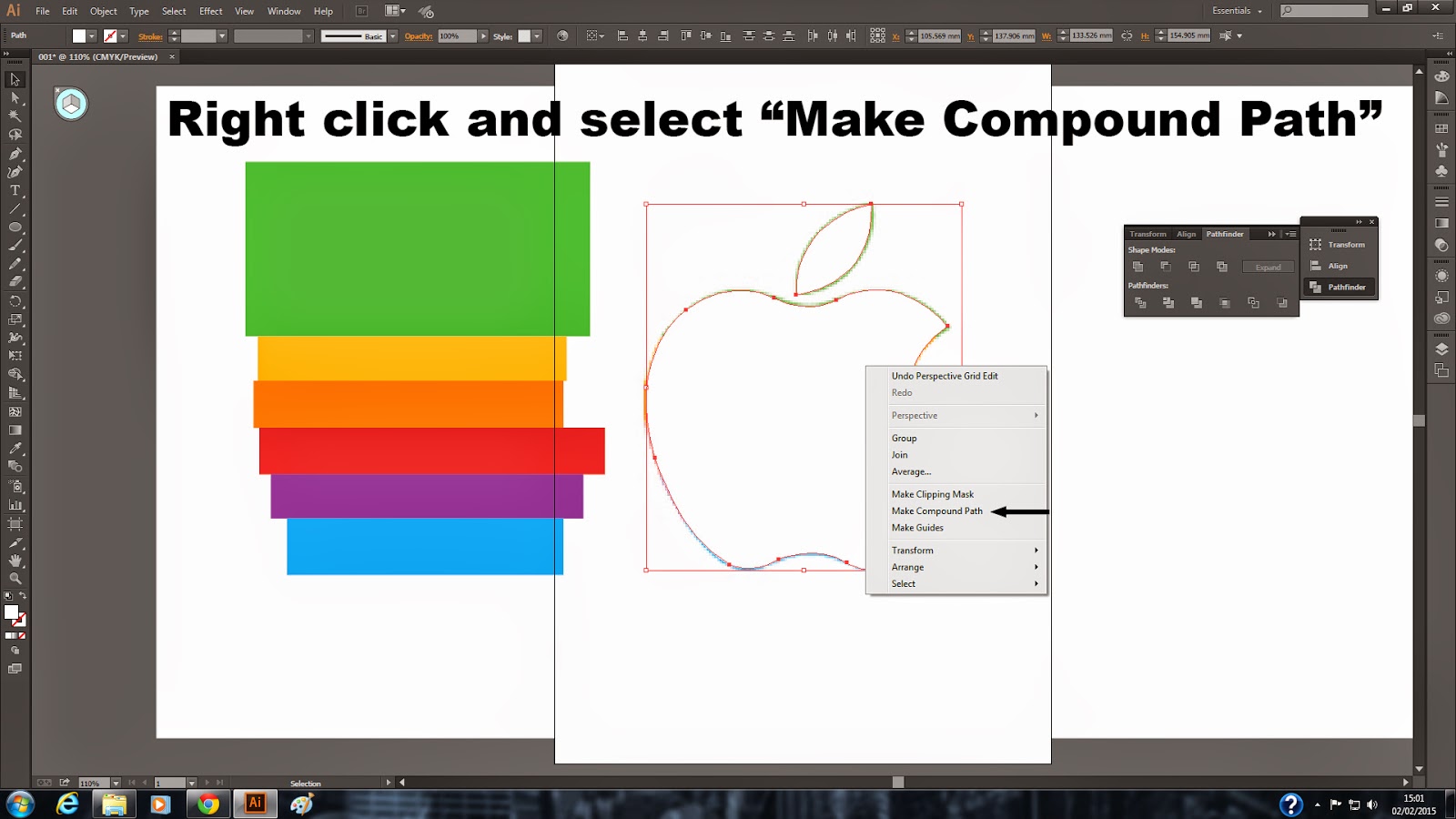Image resolution: width=1456 pixels, height=819 pixels.
Task: Select the Selection tool (black arrow)
Action: [15, 79]
